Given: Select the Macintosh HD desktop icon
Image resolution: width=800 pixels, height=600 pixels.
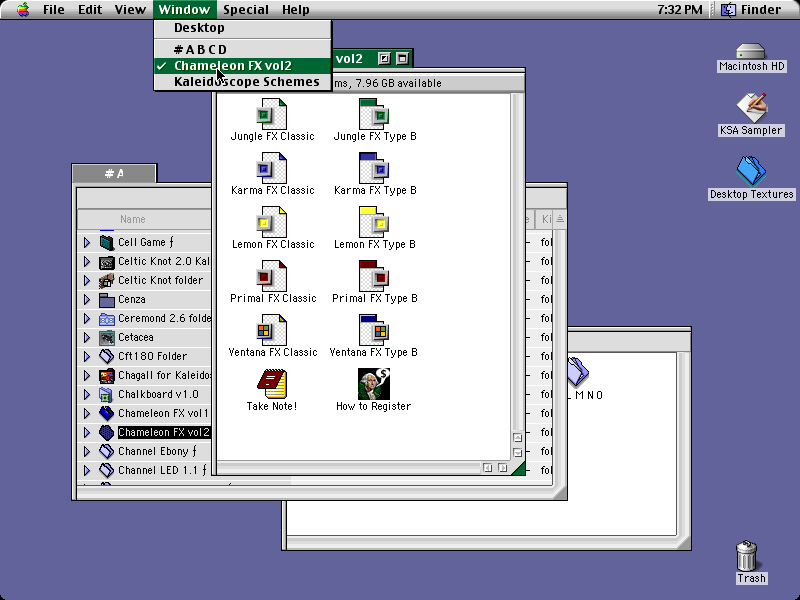Looking at the screenshot, I should point(751,52).
